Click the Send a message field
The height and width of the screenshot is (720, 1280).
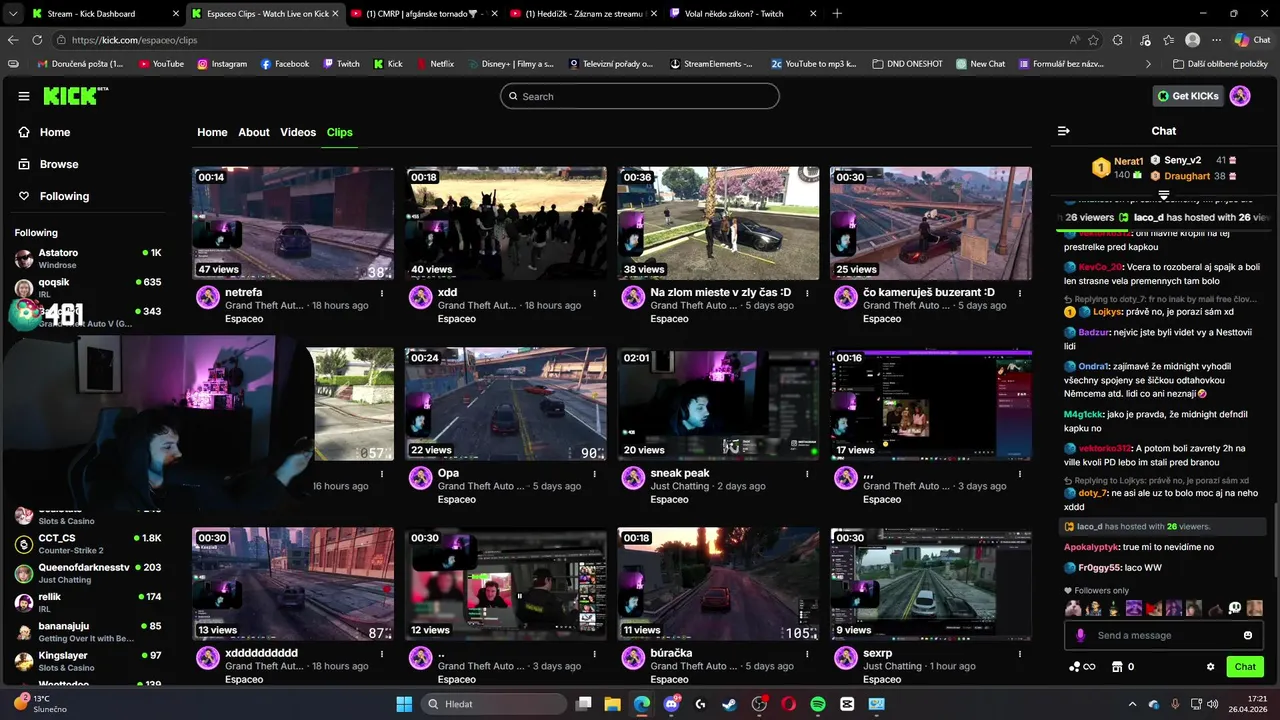[x=1164, y=635]
